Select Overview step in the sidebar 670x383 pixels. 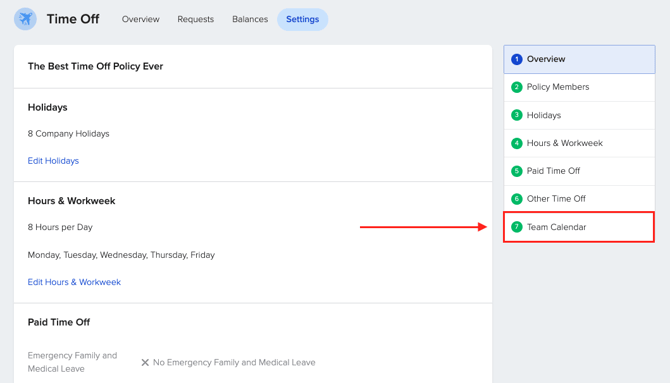pos(579,59)
